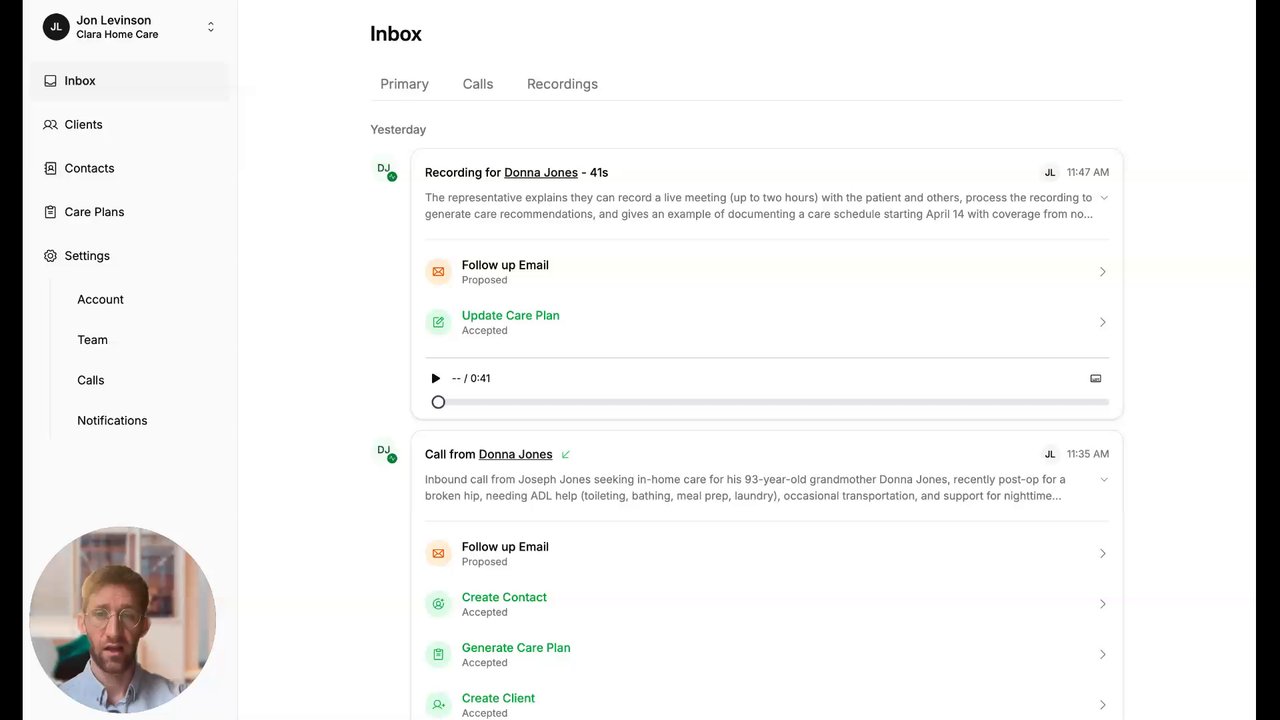Open Notifications settings page
Image resolution: width=1280 pixels, height=720 pixels.
(112, 421)
